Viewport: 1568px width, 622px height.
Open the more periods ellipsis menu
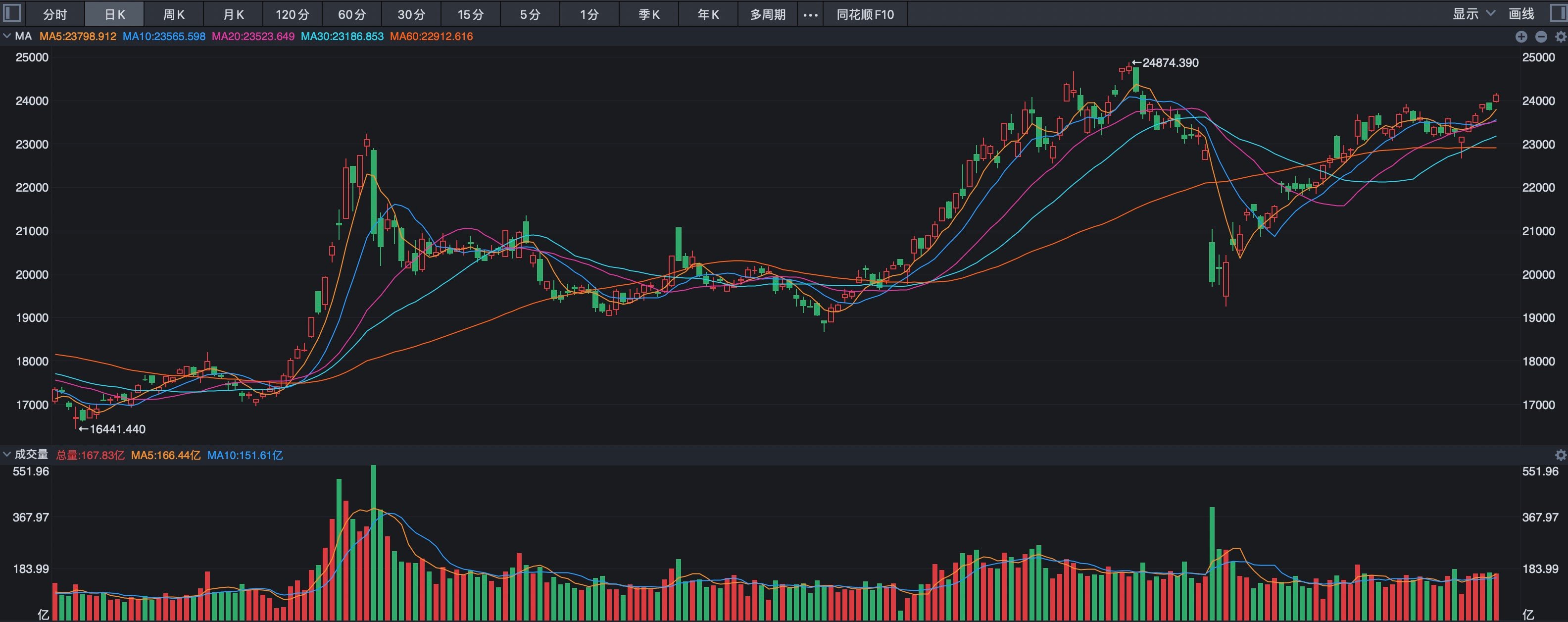[x=811, y=15]
